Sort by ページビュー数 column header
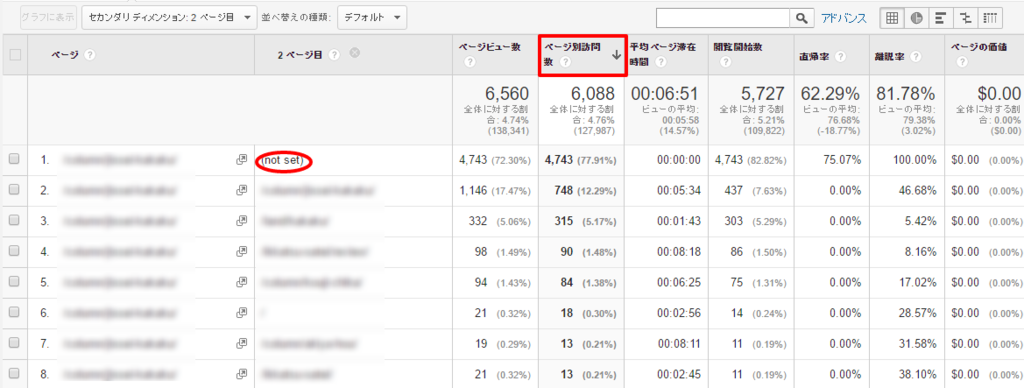Screen dimensions: 1024x388 click(489, 47)
